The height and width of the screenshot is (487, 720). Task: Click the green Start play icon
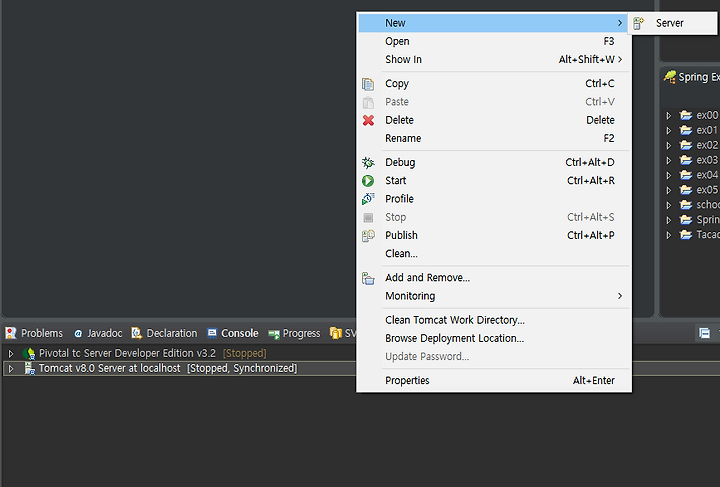(x=368, y=181)
